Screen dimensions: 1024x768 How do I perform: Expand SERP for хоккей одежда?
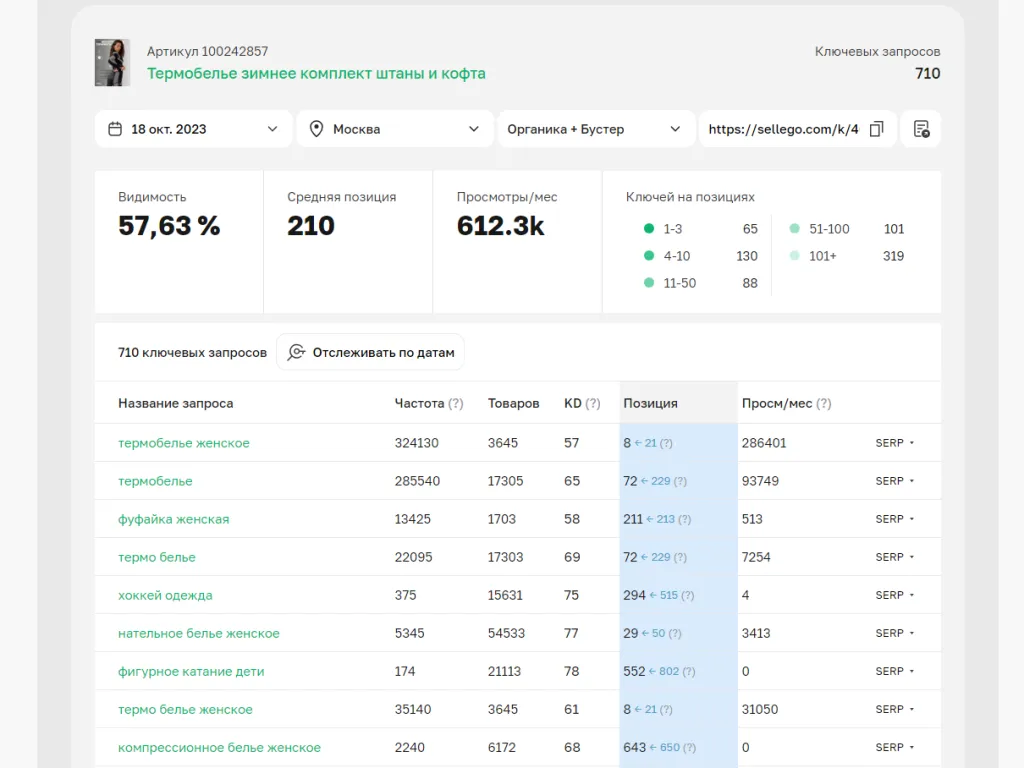895,595
